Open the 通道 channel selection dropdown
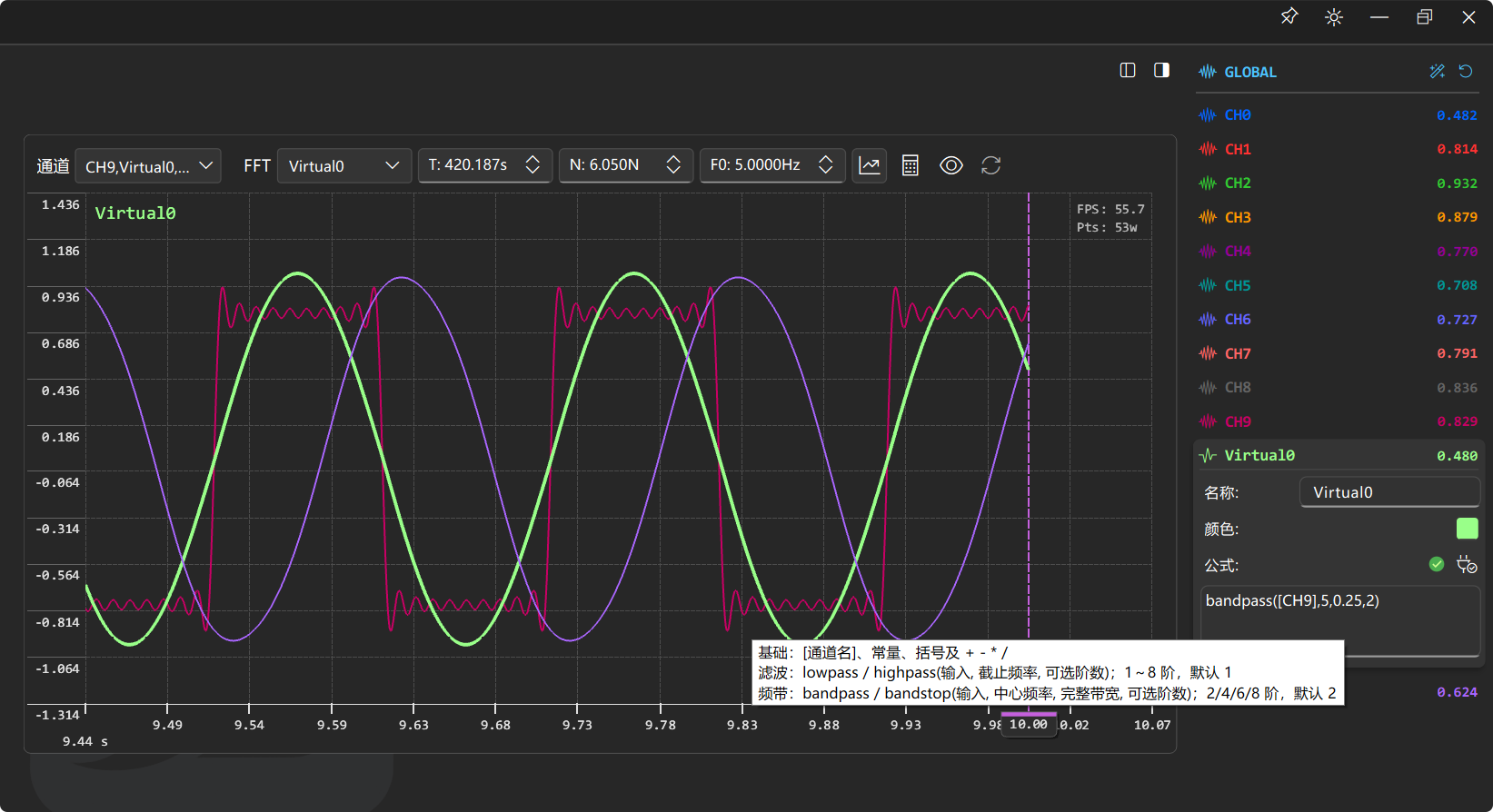The width and height of the screenshot is (1493, 812). pos(148,166)
